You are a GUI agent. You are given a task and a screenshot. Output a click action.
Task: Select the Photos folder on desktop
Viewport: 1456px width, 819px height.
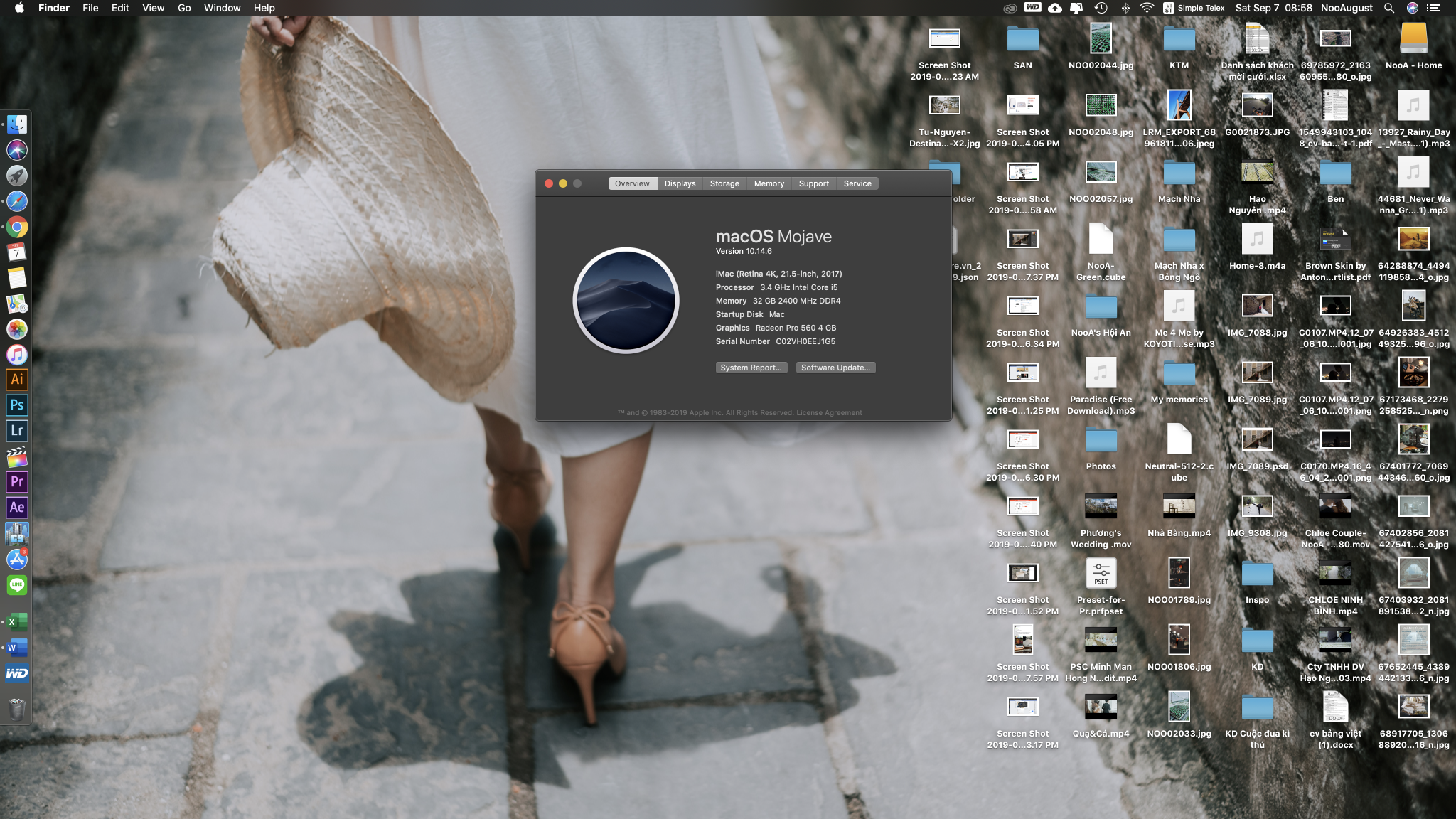click(x=1101, y=442)
